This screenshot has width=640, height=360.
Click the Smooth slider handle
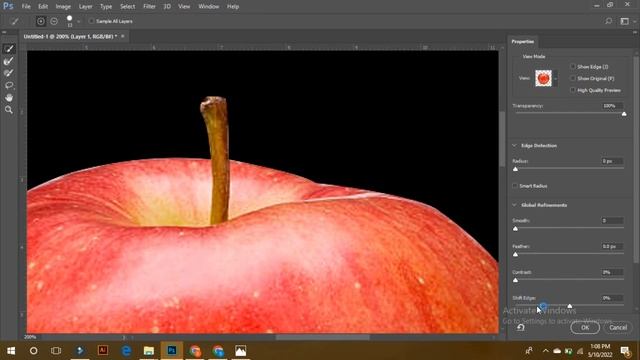pos(515,229)
